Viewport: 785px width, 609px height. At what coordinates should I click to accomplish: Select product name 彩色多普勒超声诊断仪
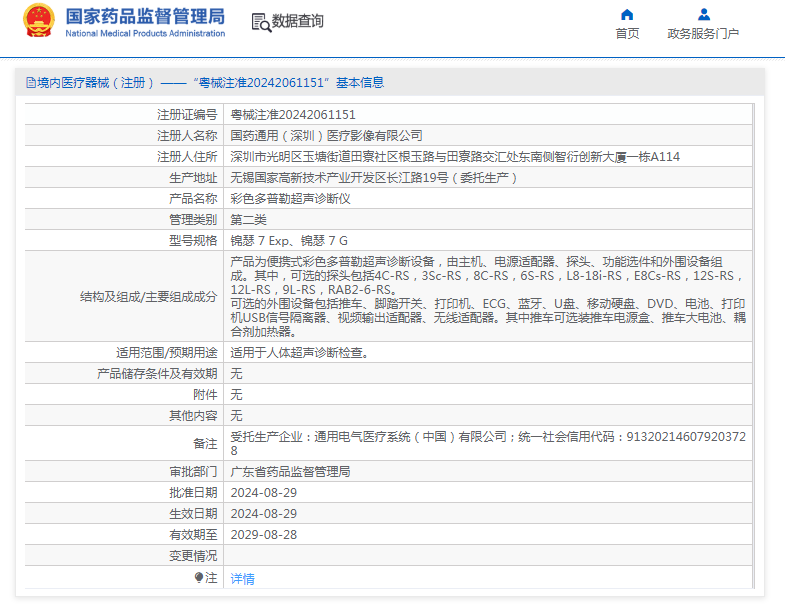(x=290, y=199)
